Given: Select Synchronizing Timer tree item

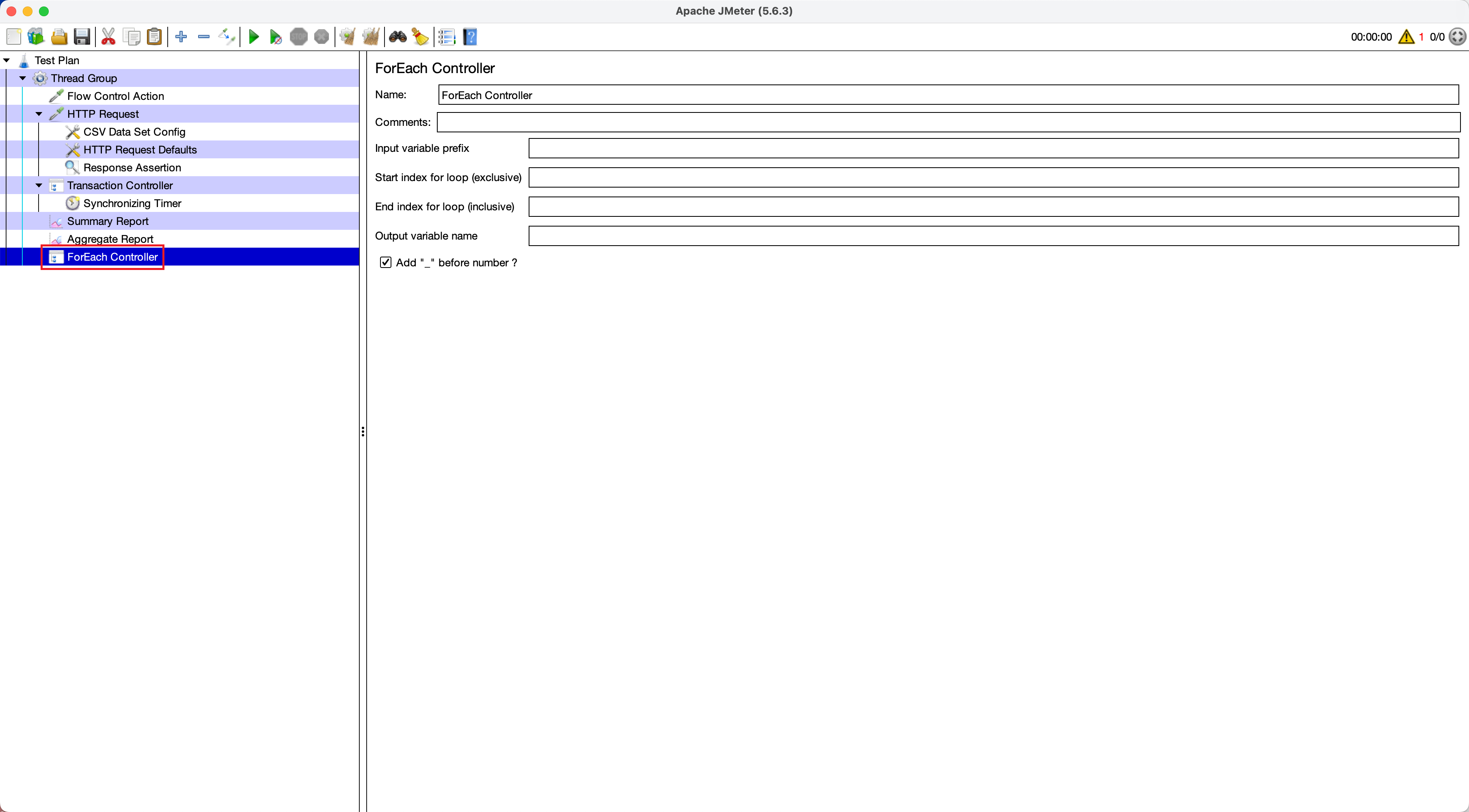Looking at the screenshot, I should click(132, 203).
